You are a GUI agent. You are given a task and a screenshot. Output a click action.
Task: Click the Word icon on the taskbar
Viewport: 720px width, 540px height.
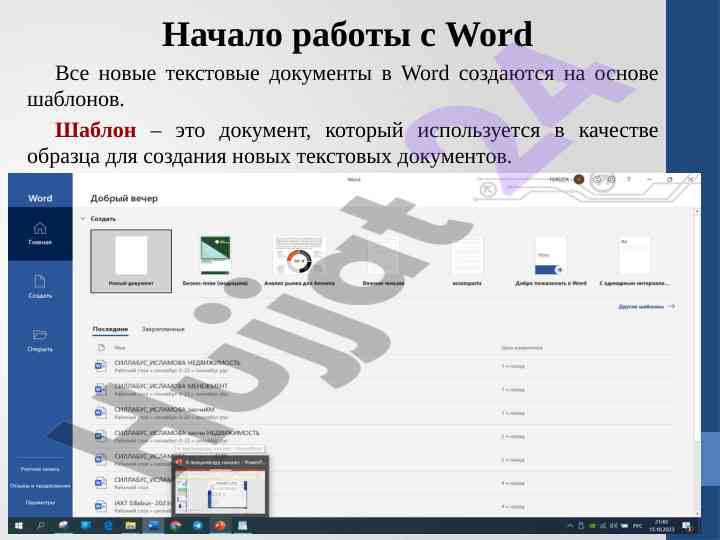(x=152, y=525)
